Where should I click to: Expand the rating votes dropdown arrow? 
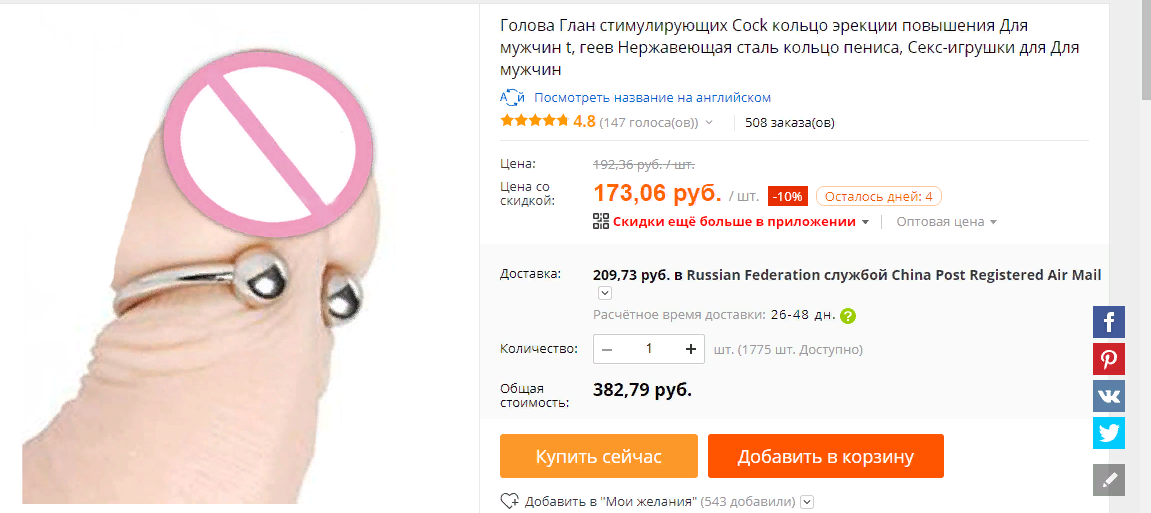pyautogui.click(x=708, y=123)
